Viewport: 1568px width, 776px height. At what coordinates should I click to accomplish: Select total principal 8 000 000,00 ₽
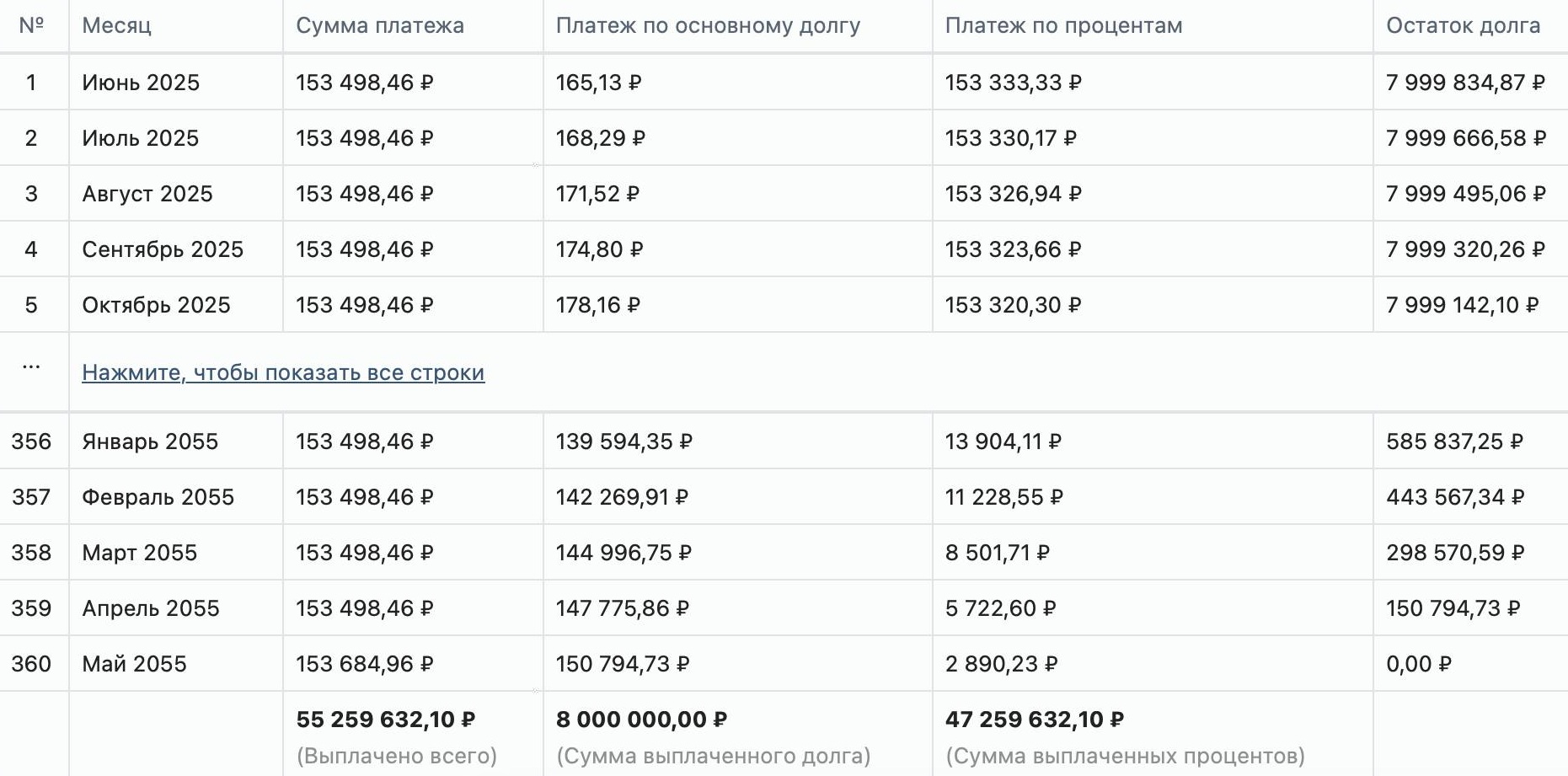pyautogui.click(x=642, y=720)
